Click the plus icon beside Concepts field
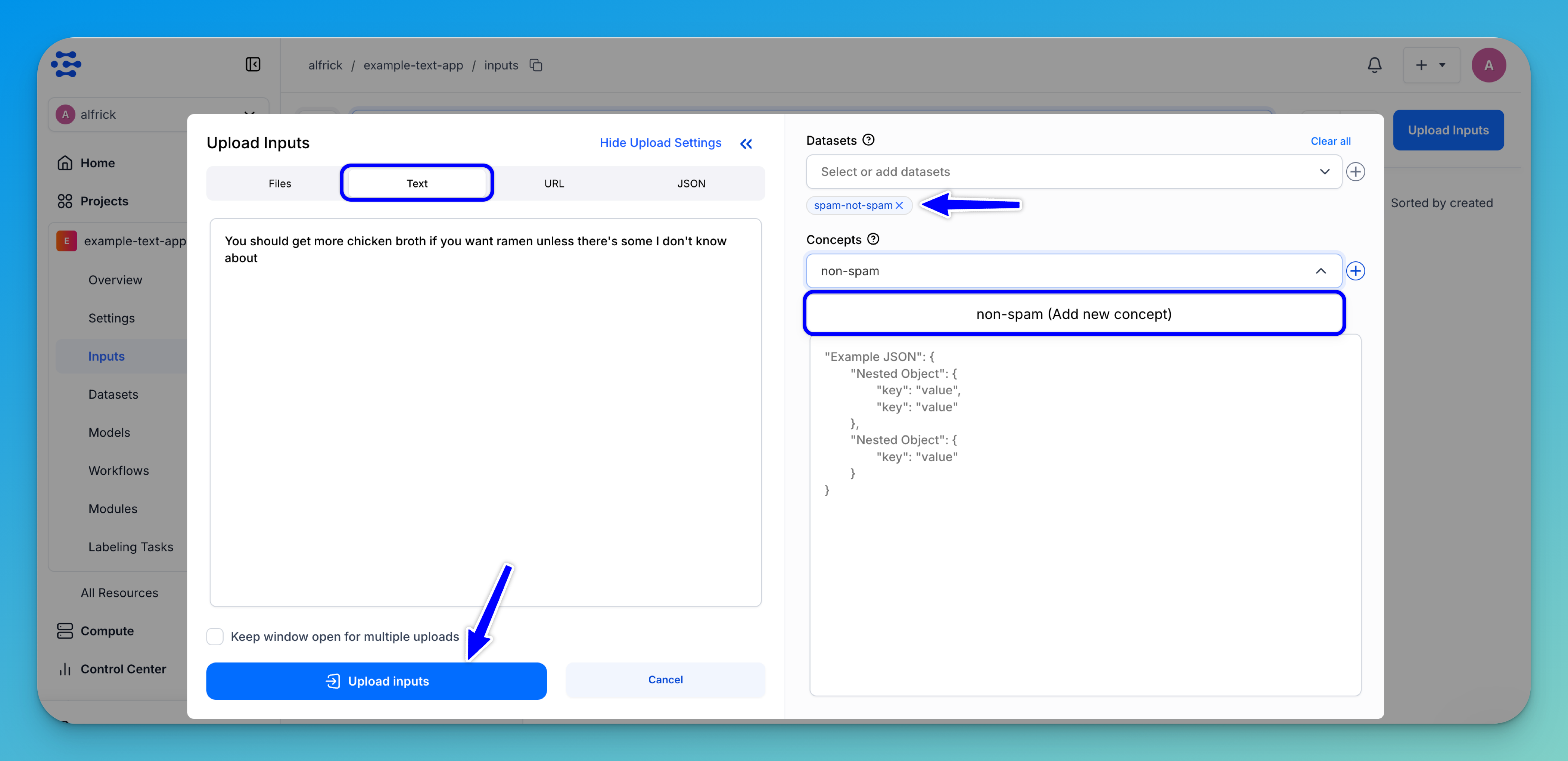This screenshot has width=1568, height=761. (x=1356, y=271)
